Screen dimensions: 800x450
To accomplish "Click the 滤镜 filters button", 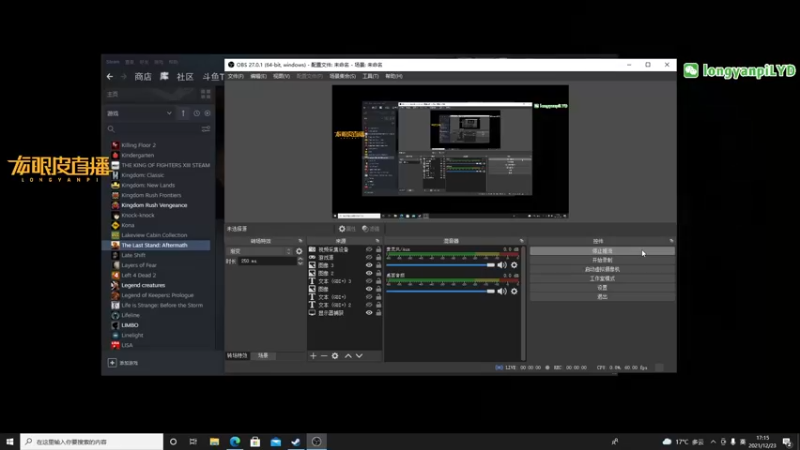I will [x=371, y=229].
